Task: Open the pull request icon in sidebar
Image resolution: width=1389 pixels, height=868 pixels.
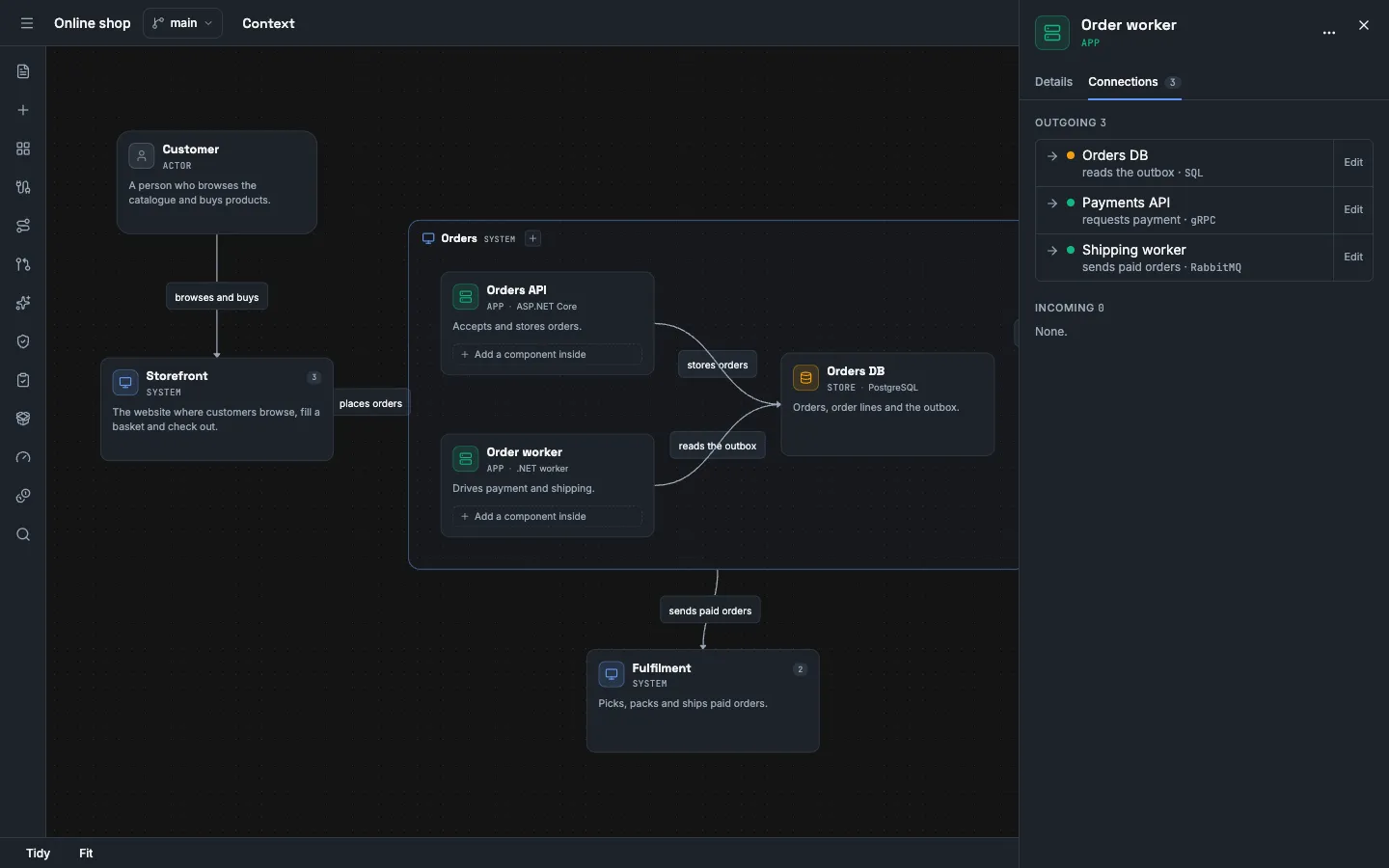Action: pyautogui.click(x=23, y=264)
